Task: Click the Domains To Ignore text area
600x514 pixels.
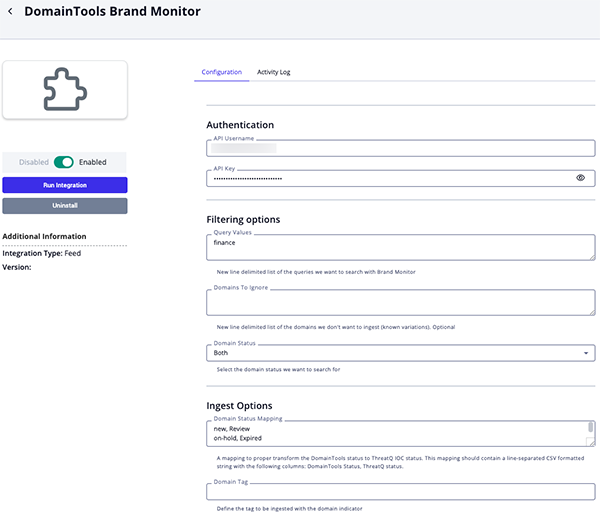Action: coord(401,302)
